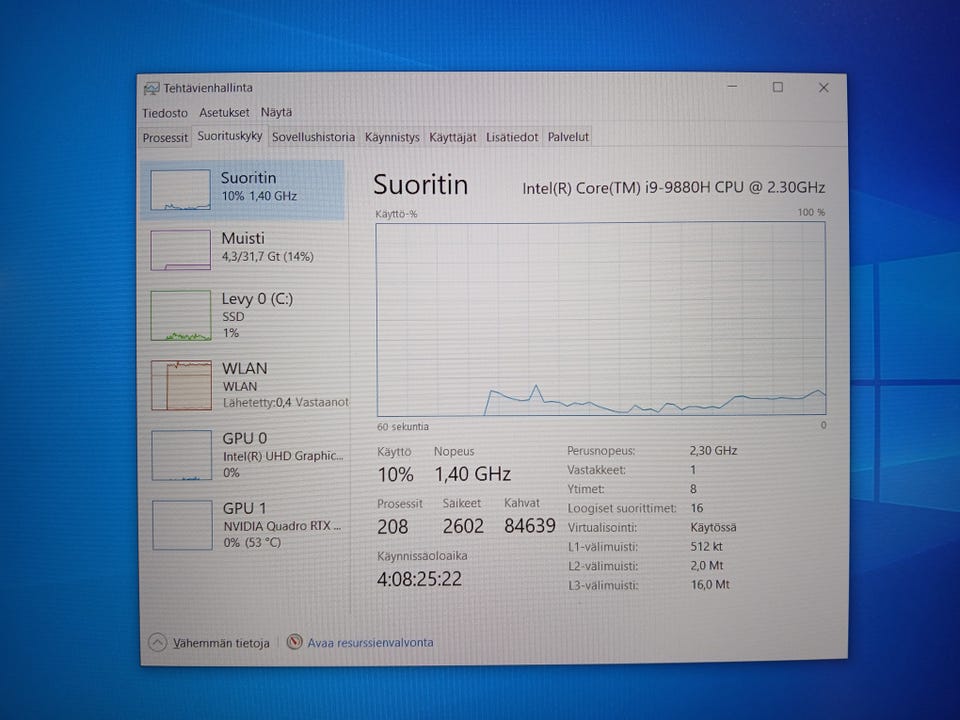Click the NVIDIA Quadro RTX label
Screen dimensions: 960x720
[x=282, y=526]
